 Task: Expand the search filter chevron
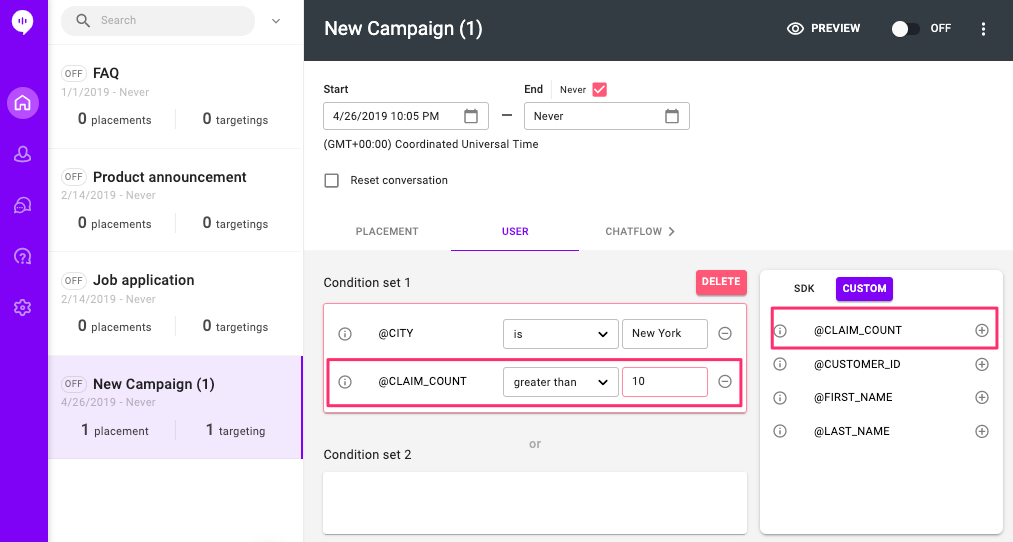[276, 21]
